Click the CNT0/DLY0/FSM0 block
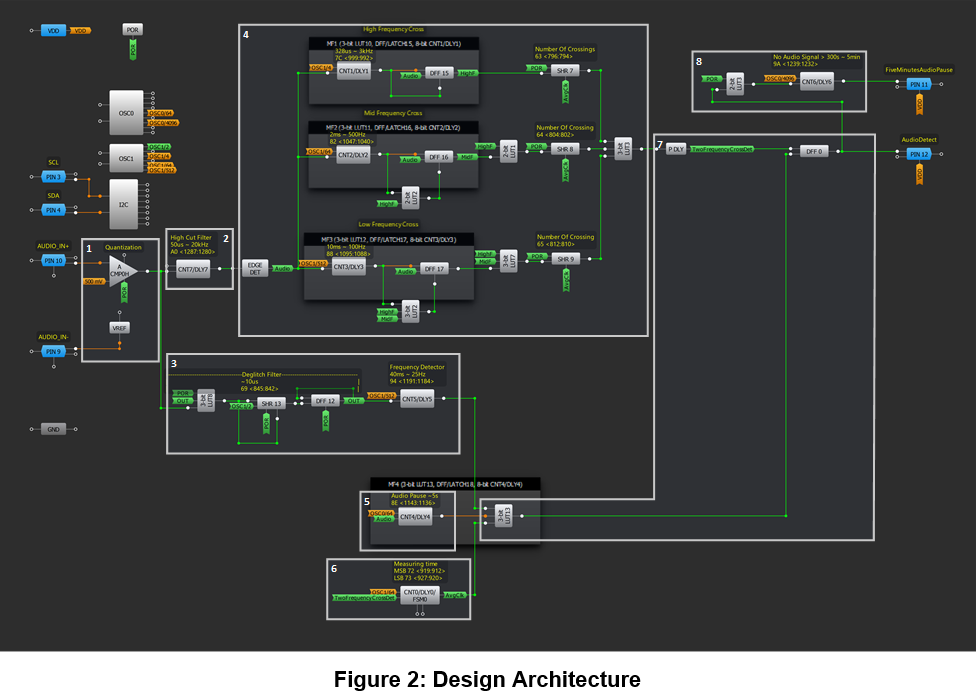Image resolution: width=976 pixels, height=694 pixels. [411, 596]
